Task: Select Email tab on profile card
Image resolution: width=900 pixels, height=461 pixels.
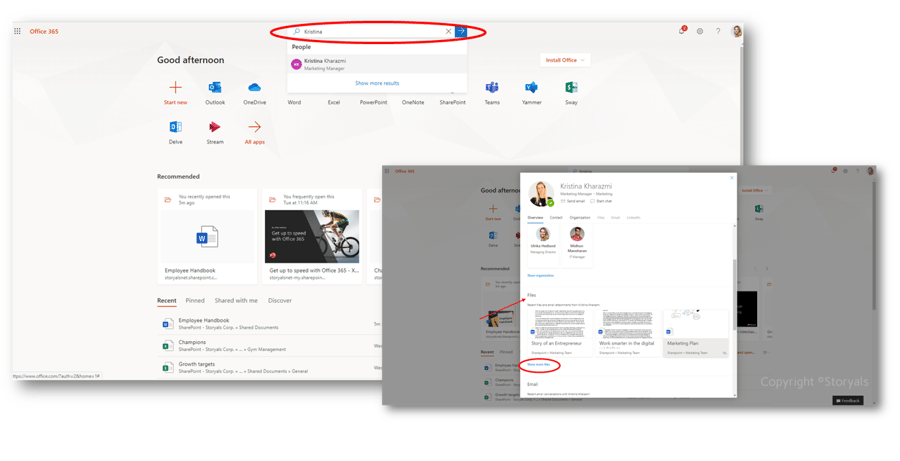Action: [x=615, y=218]
